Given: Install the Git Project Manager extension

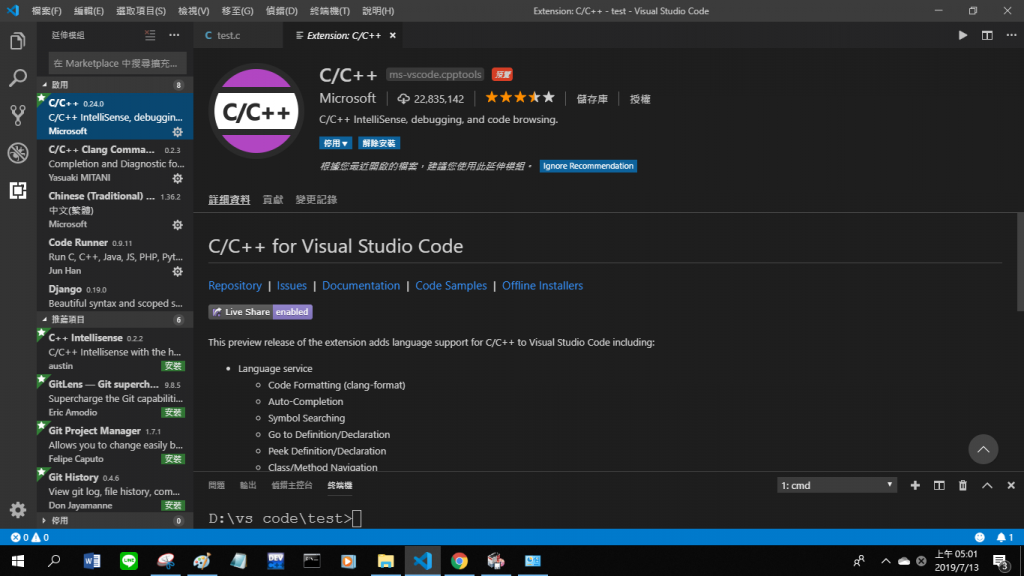Looking at the screenshot, I should click(x=173, y=459).
